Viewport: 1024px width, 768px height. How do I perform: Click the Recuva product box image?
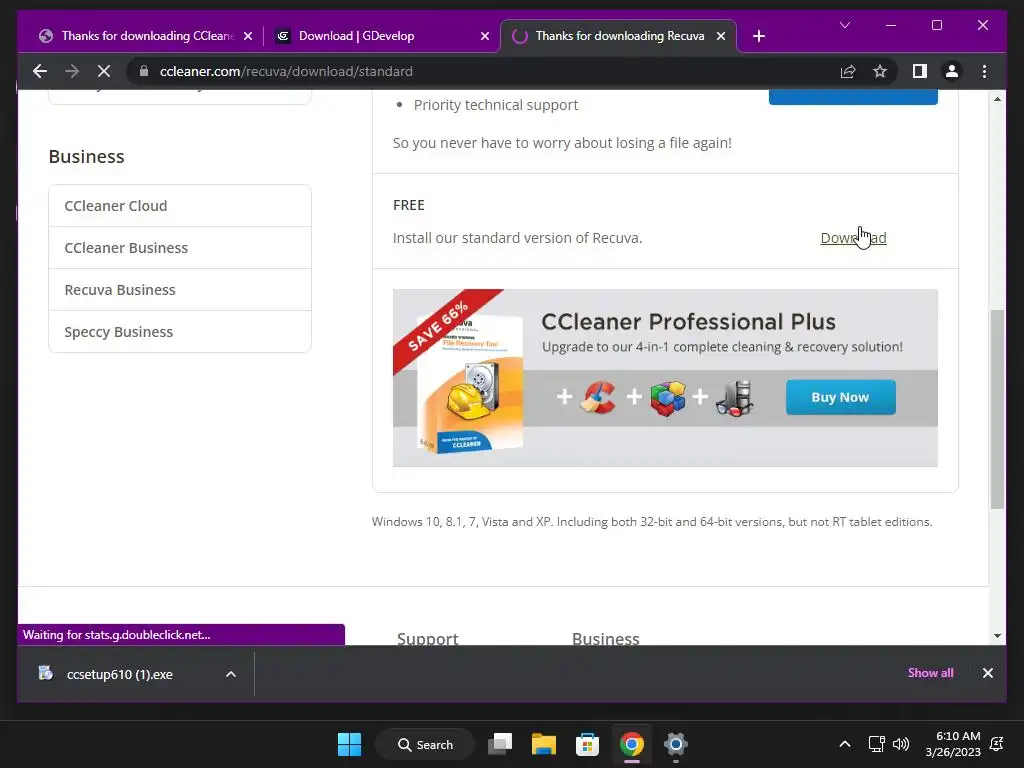coord(470,383)
